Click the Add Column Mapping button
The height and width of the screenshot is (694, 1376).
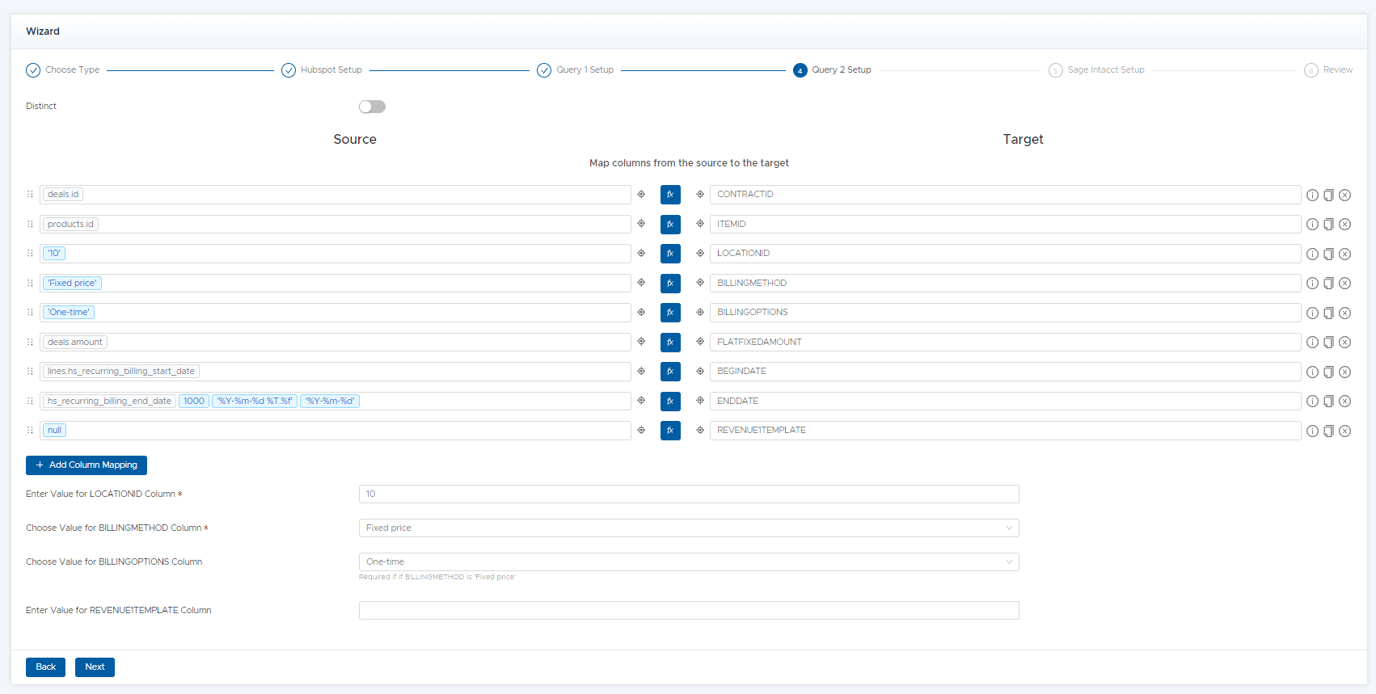point(87,465)
